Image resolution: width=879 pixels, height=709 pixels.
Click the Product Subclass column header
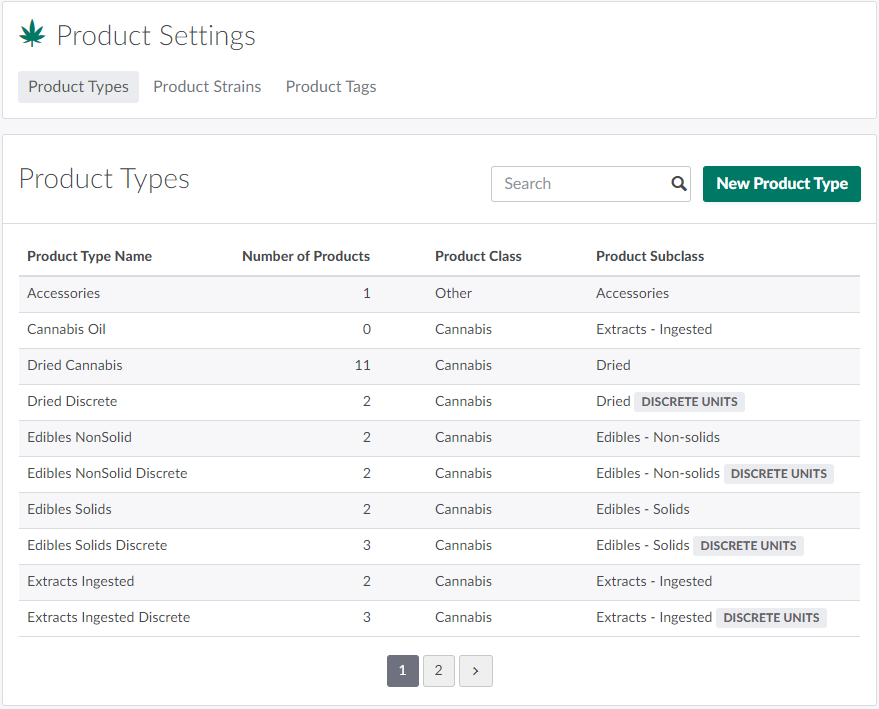coord(650,256)
